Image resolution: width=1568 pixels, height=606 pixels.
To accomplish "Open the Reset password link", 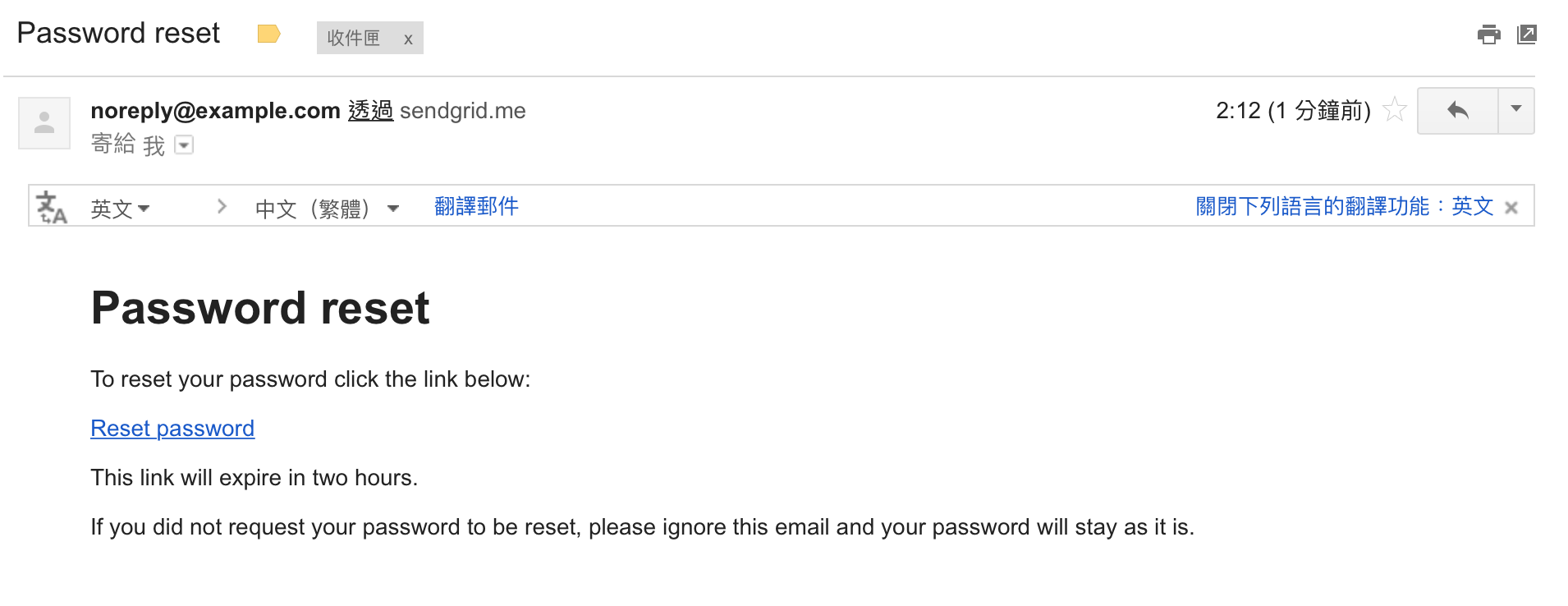I will [x=172, y=429].
